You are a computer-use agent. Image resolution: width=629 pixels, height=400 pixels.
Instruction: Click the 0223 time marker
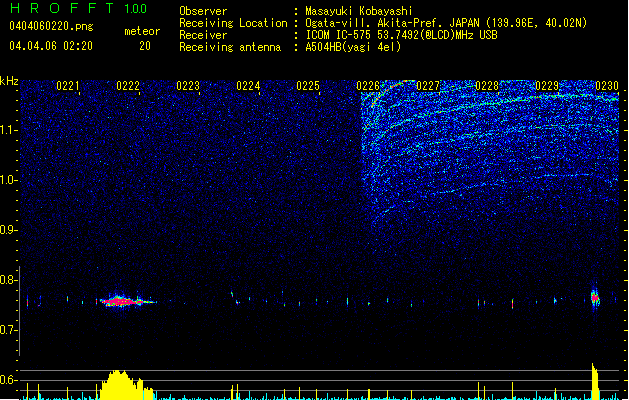point(188,86)
